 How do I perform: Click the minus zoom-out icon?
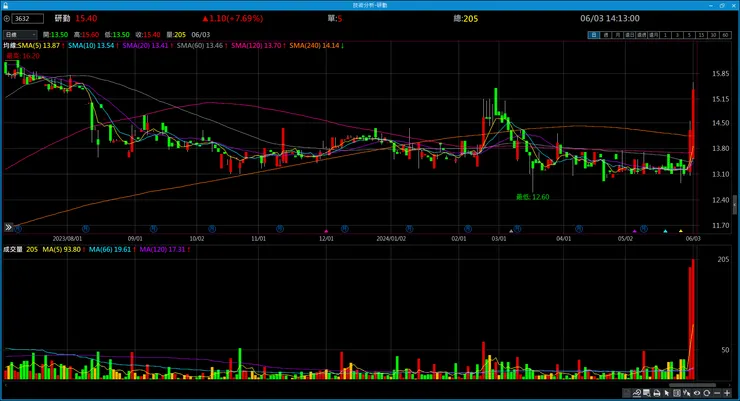click(717, 393)
